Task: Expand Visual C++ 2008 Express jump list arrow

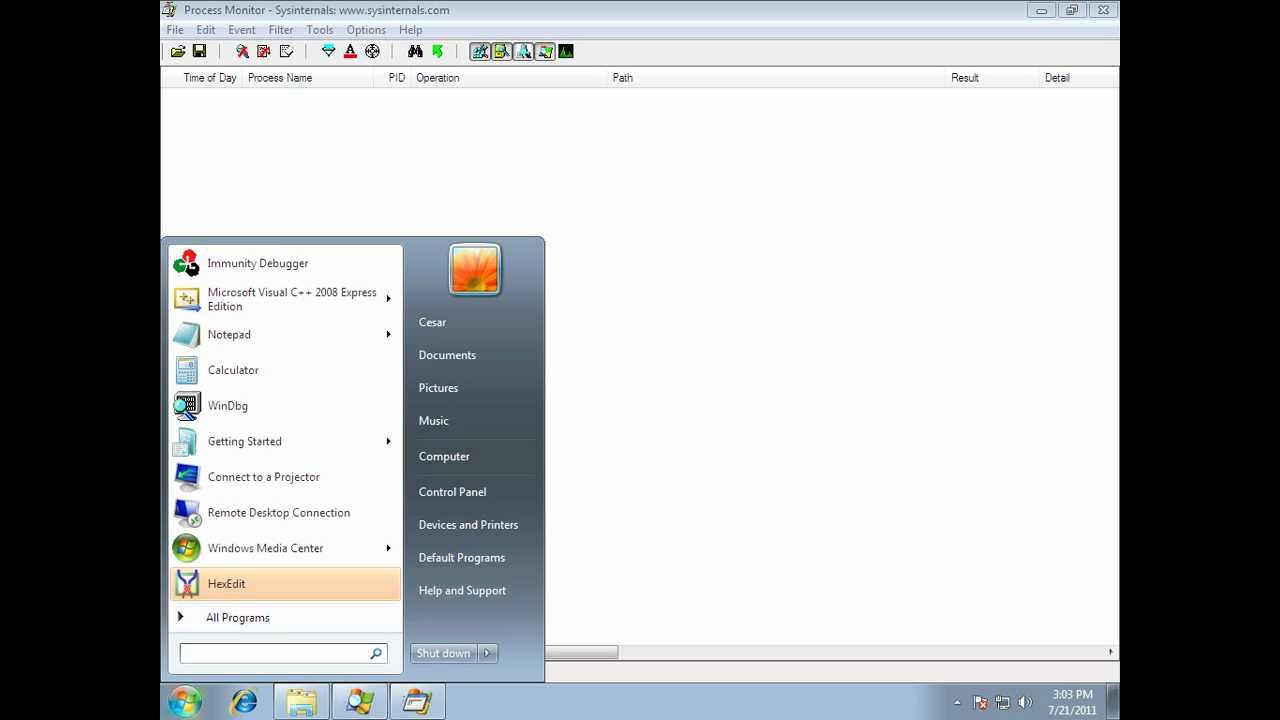Action: pos(388,299)
